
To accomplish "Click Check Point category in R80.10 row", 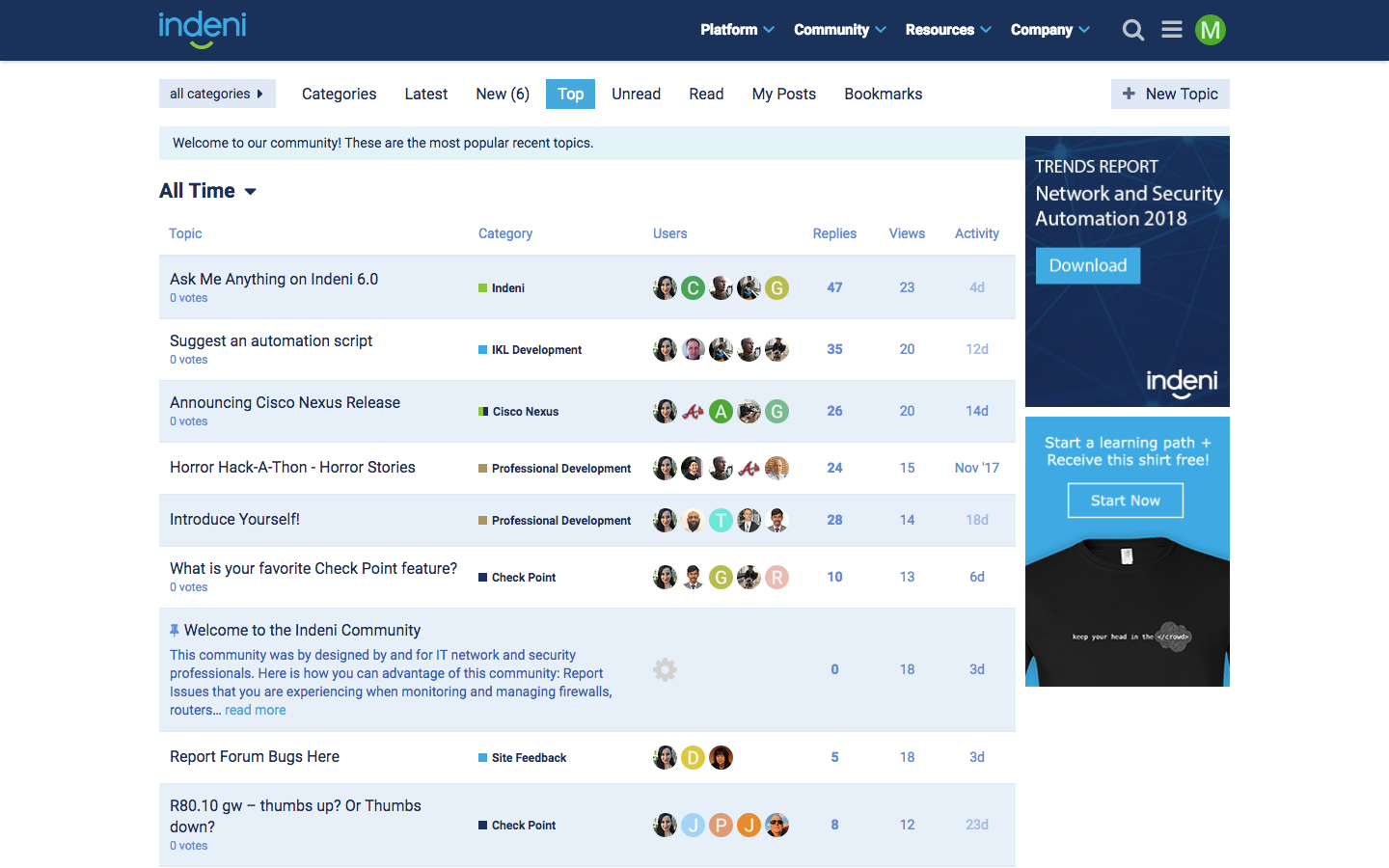I will (x=518, y=825).
